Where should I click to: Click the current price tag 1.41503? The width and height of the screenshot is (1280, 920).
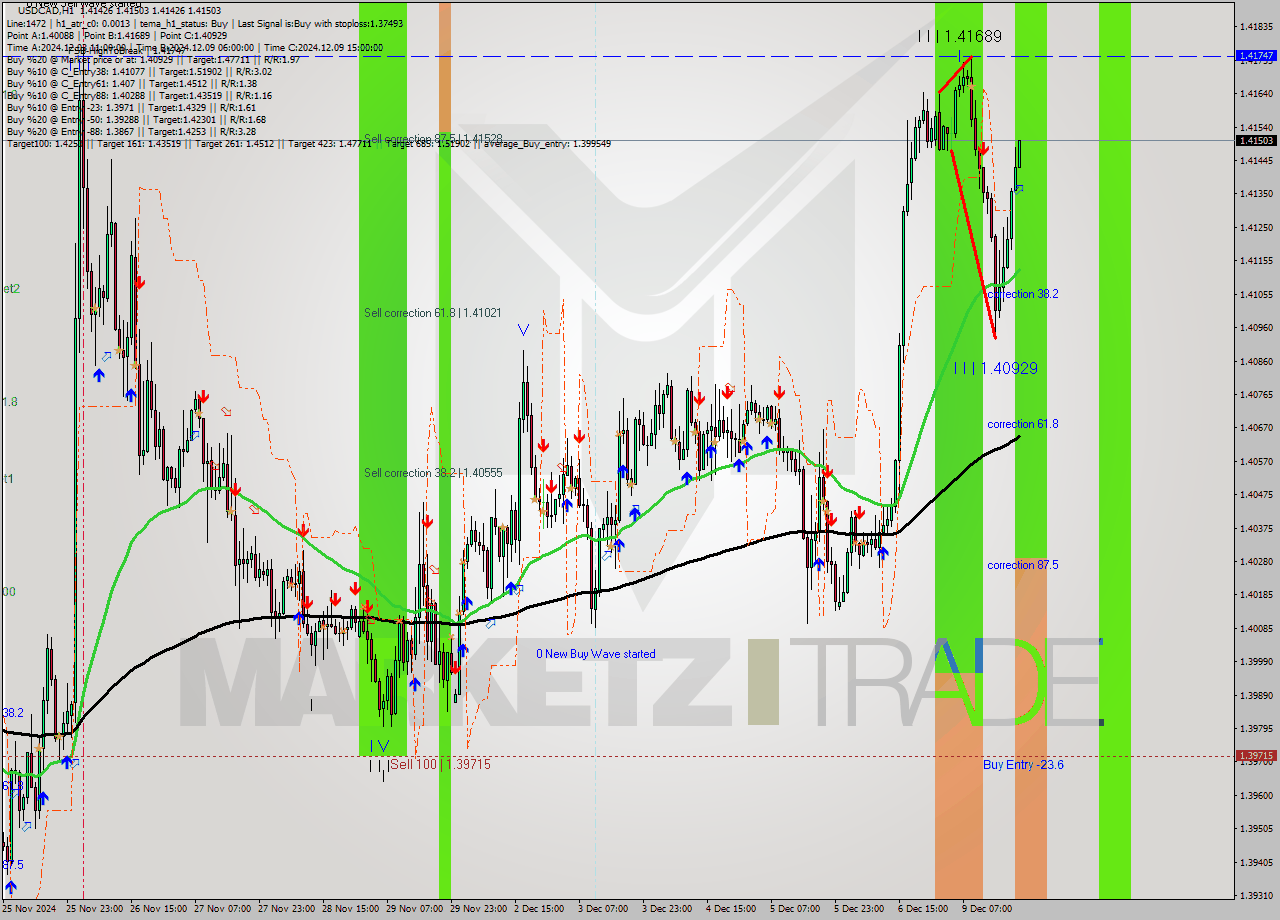(x=1256, y=141)
